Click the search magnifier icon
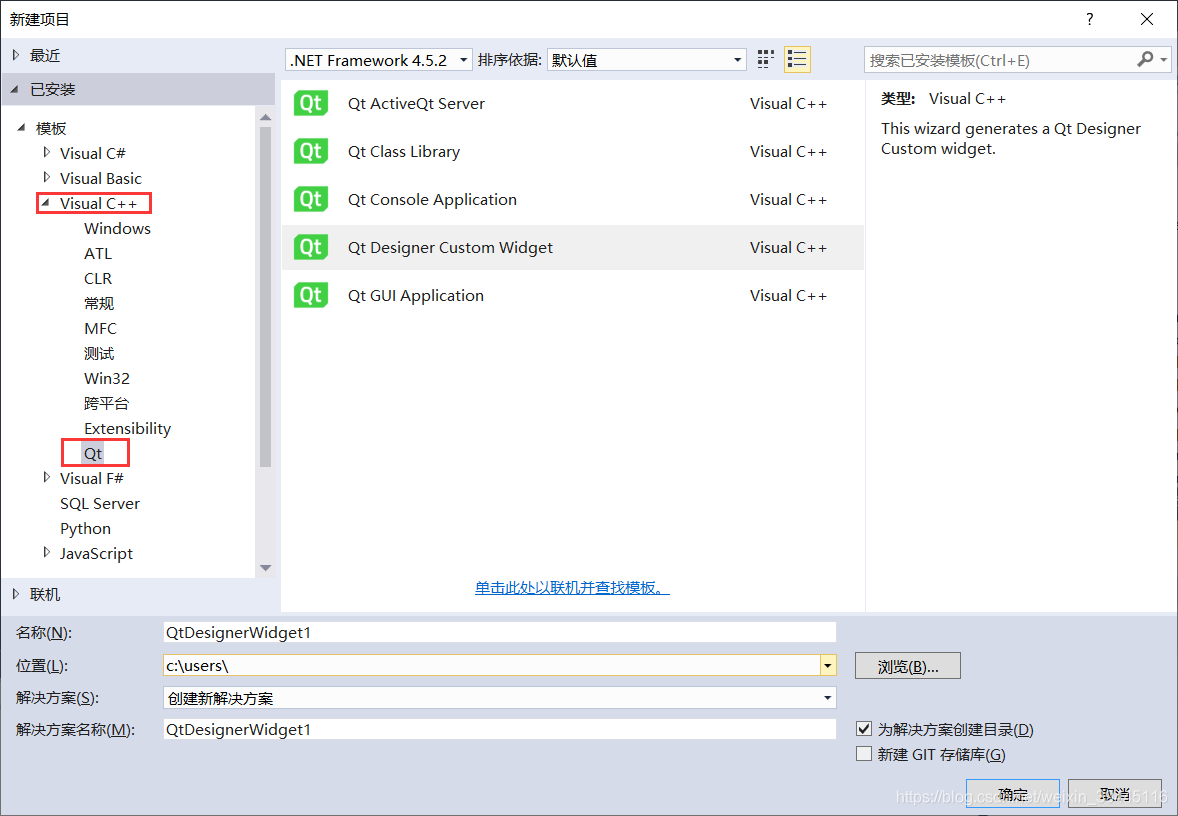The height and width of the screenshot is (816, 1178). 1145,59
